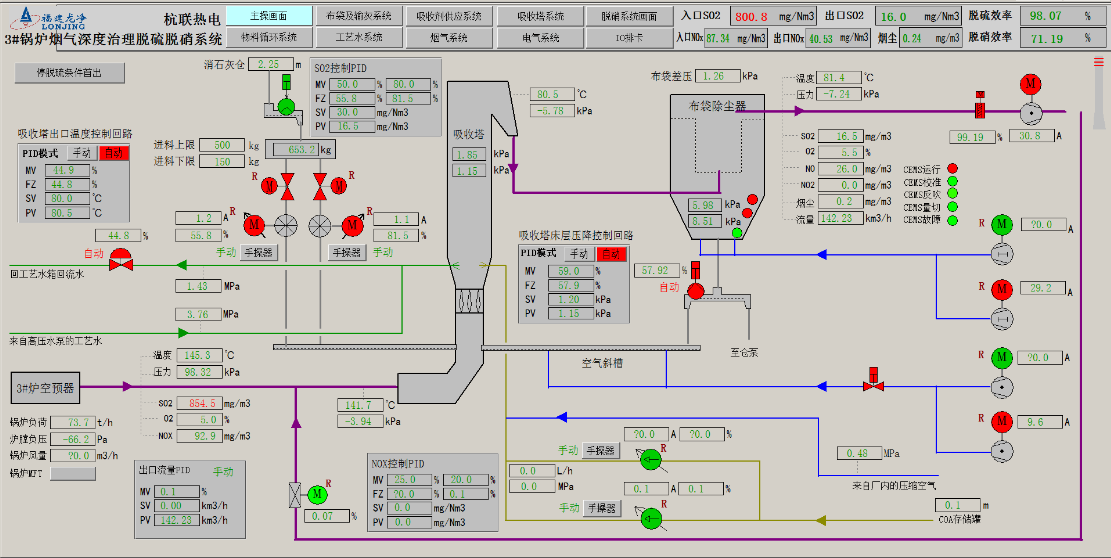Image resolution: width=1111 pixels, height=558 pixels.
Task: Click the red valve on the compressed air line
Action: pyautogui.click(x=874, y=384)
